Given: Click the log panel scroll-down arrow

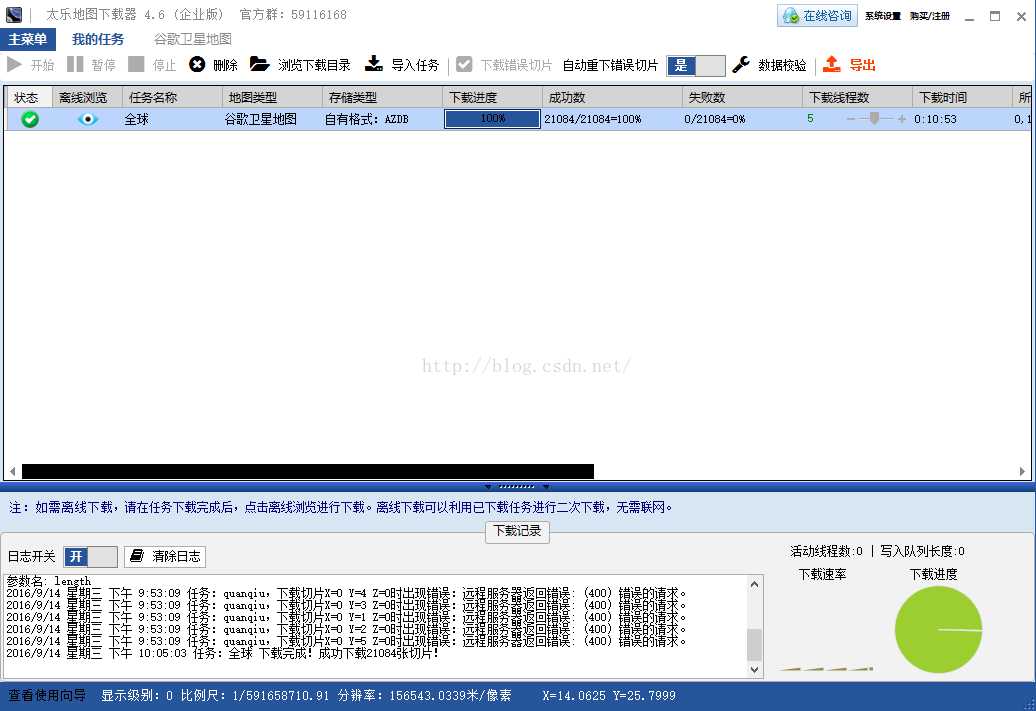Looking at the screenshot, I should [x=755, y=669].
